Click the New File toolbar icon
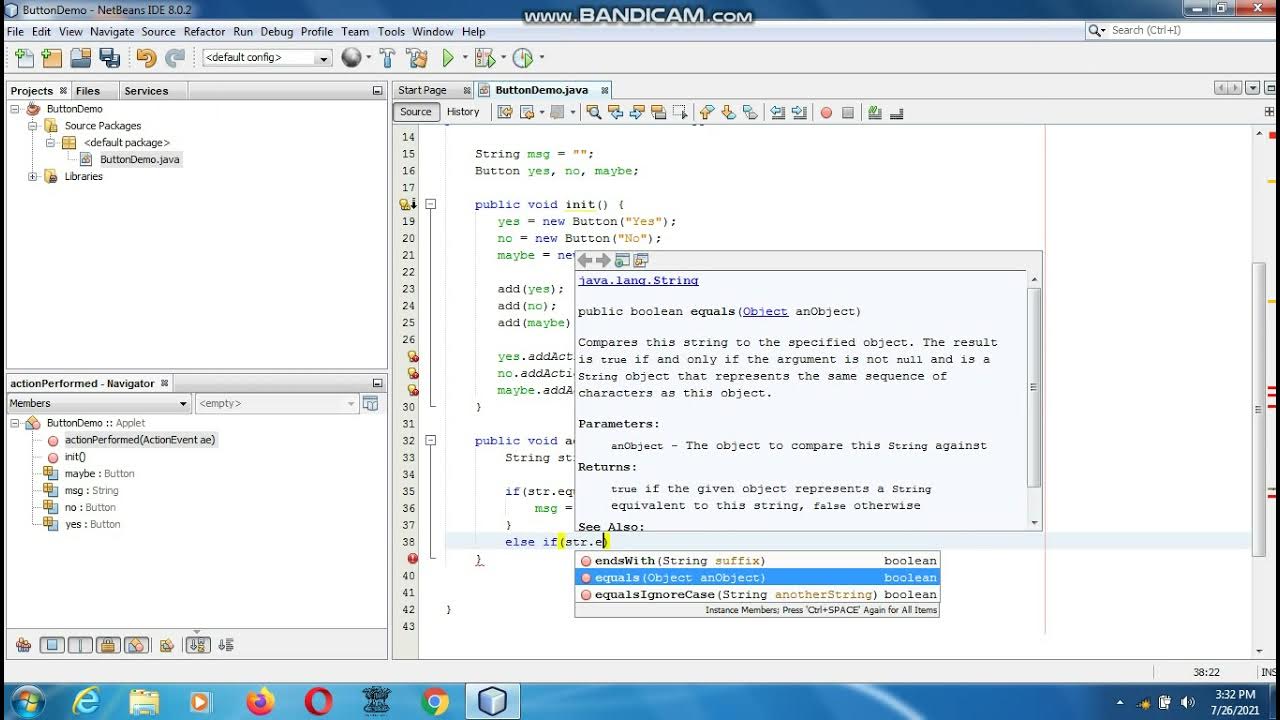1280x720 pixels. click(23, 58)
